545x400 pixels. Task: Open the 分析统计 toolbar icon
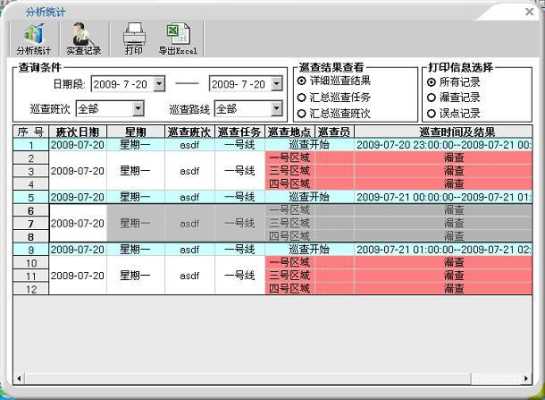34,39
